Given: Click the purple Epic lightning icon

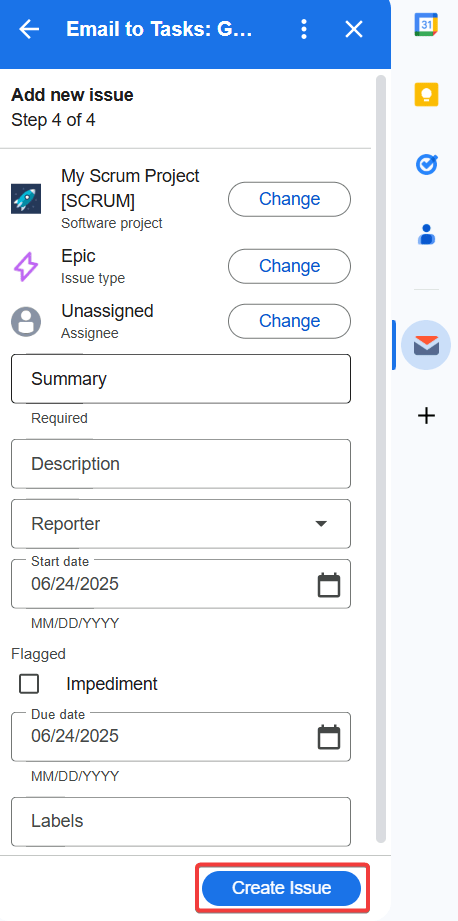Looking at the screenshot, I should pyautogui.click(x=26, y=265).
